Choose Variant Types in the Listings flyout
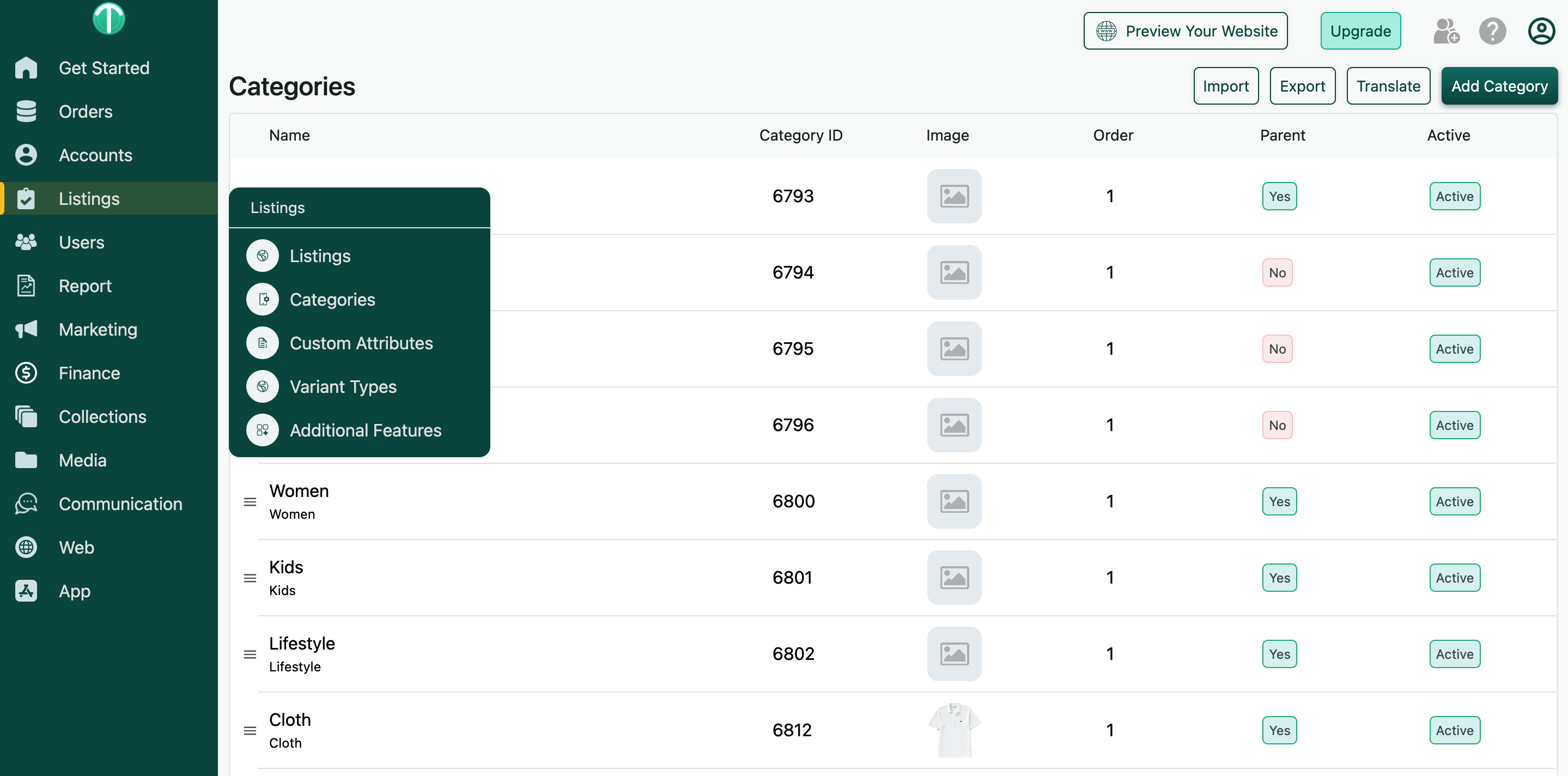 click(343, 386)
